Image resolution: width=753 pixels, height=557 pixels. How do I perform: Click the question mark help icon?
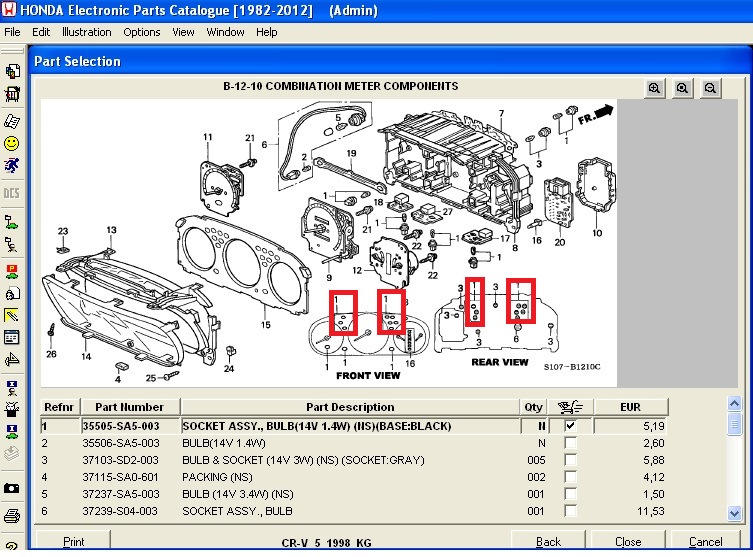pos(12,545)
